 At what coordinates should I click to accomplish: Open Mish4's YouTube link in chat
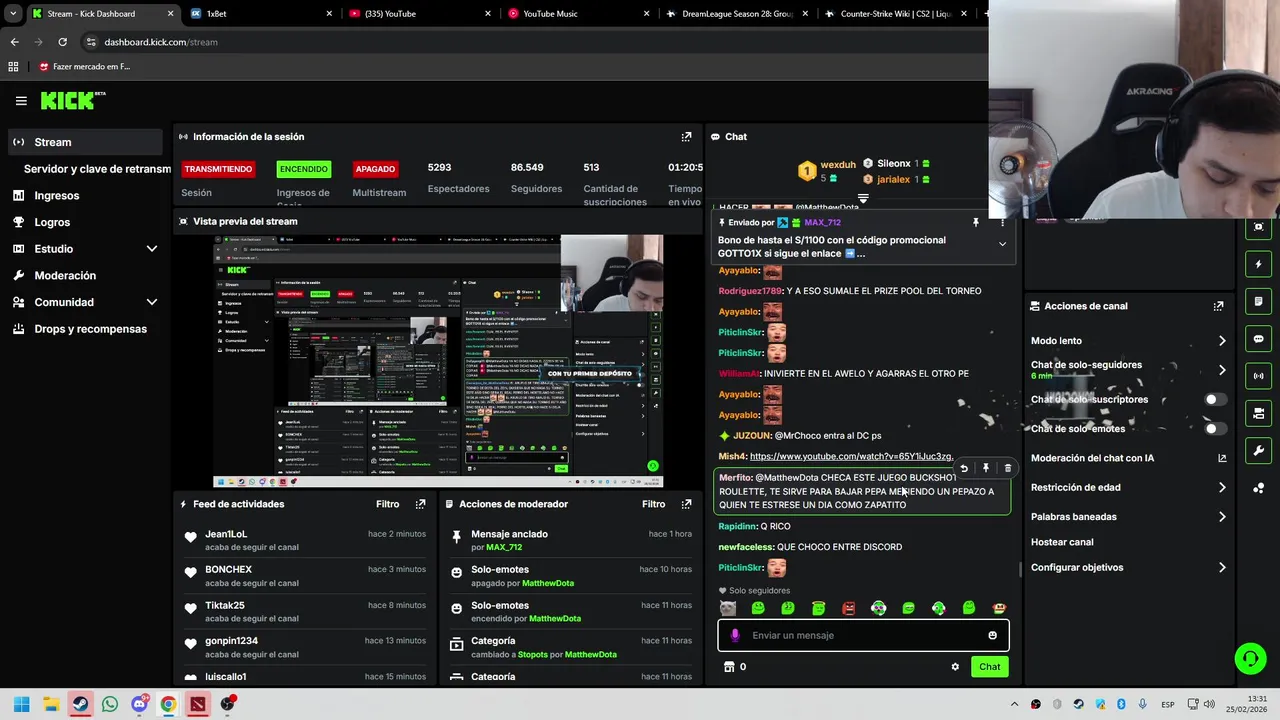tap(851, 456)
